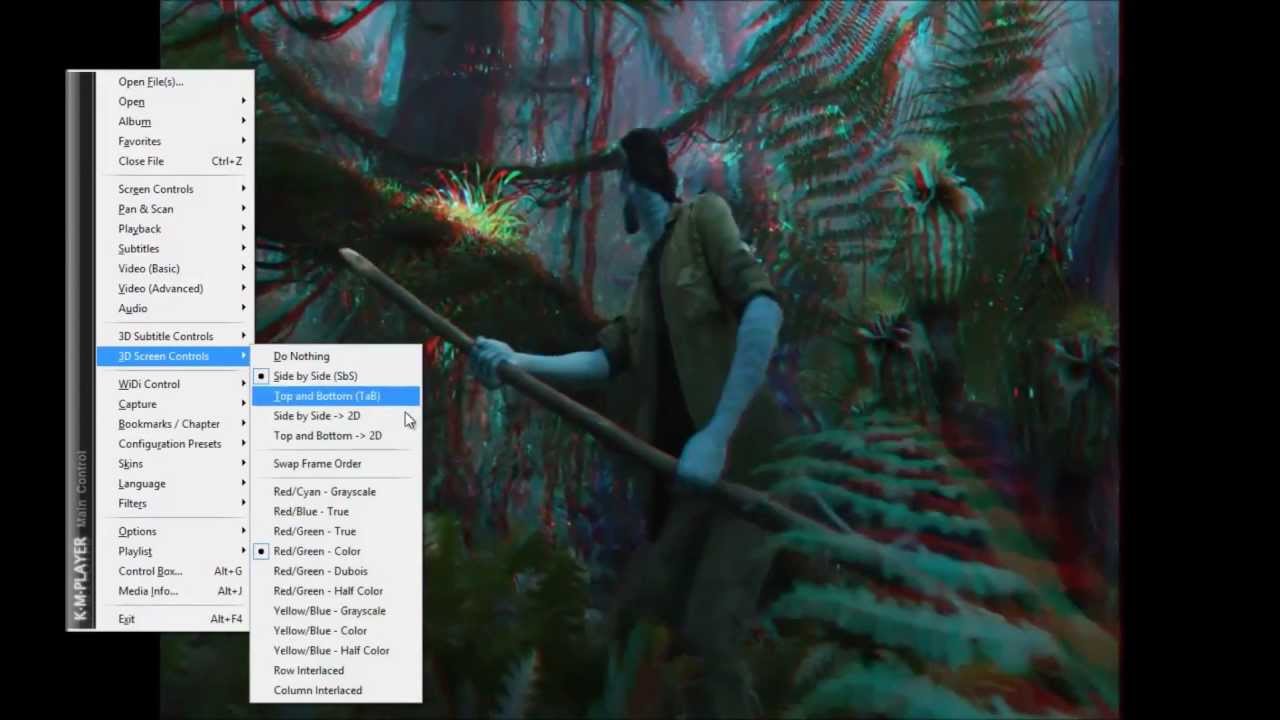Open the 3D Subtitle Controls submenu
Viewport: 1280px width, 720px height.
coord(174,336)
